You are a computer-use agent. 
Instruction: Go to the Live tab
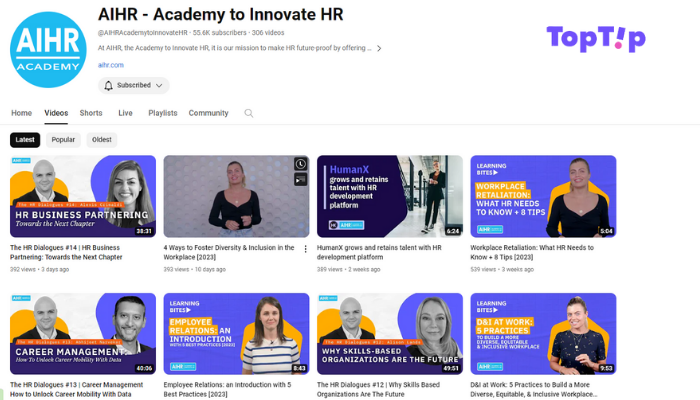(125, 113)
